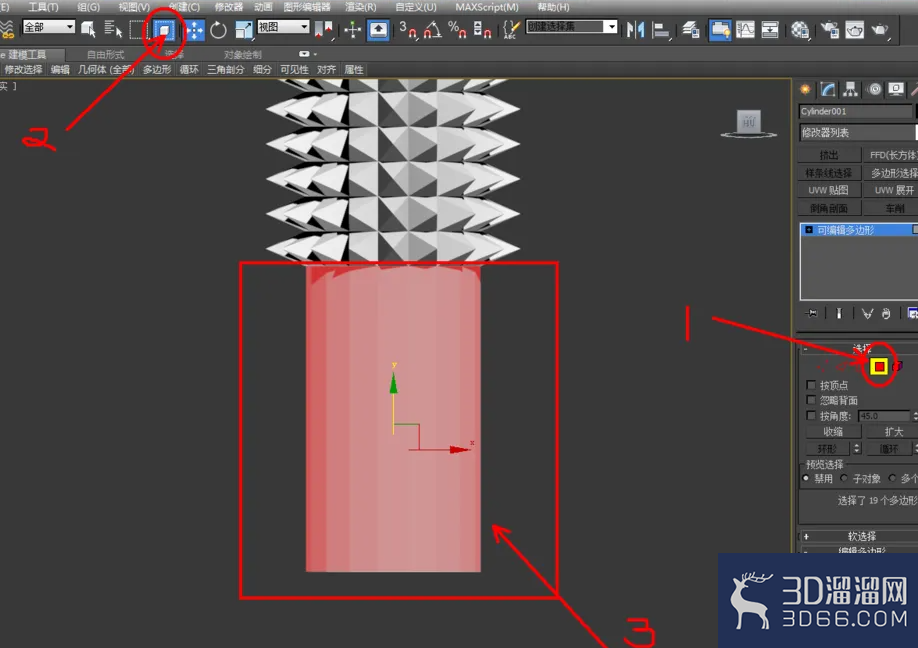Click the Use Pivot Point Center icon
Viewport: 918px width, 648px height.
click(323, 29)
